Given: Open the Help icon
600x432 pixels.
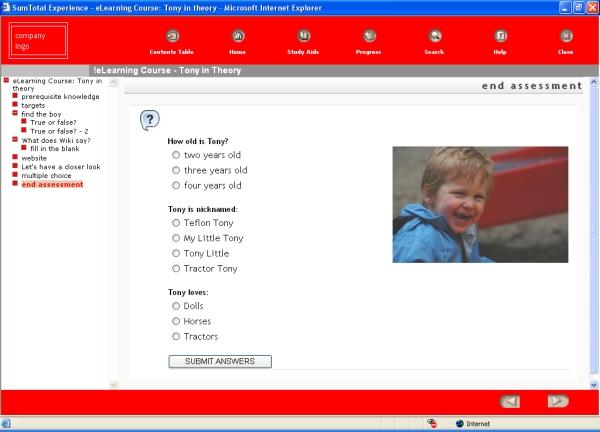Looking at the screenshot, I should (501, 36).
